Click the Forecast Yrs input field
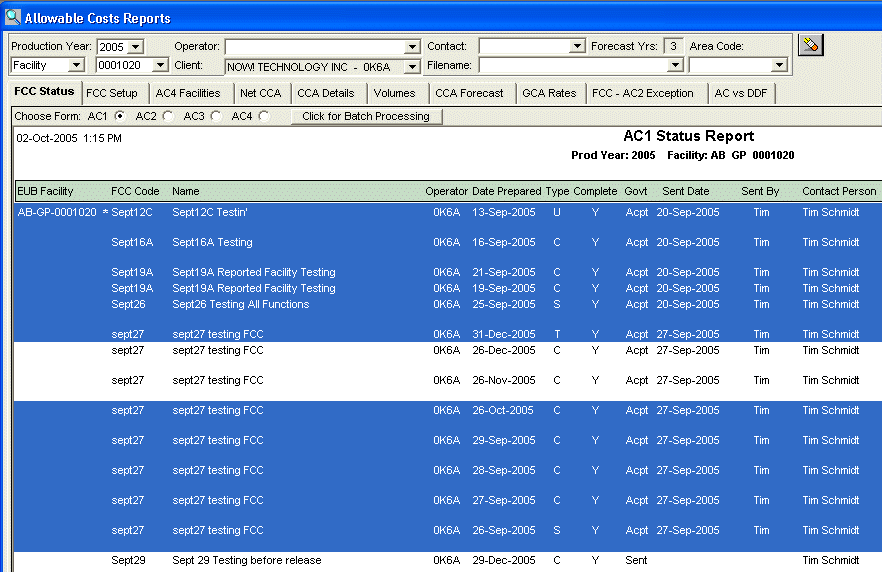Screen dimensions: 882x572 [674, 46]
